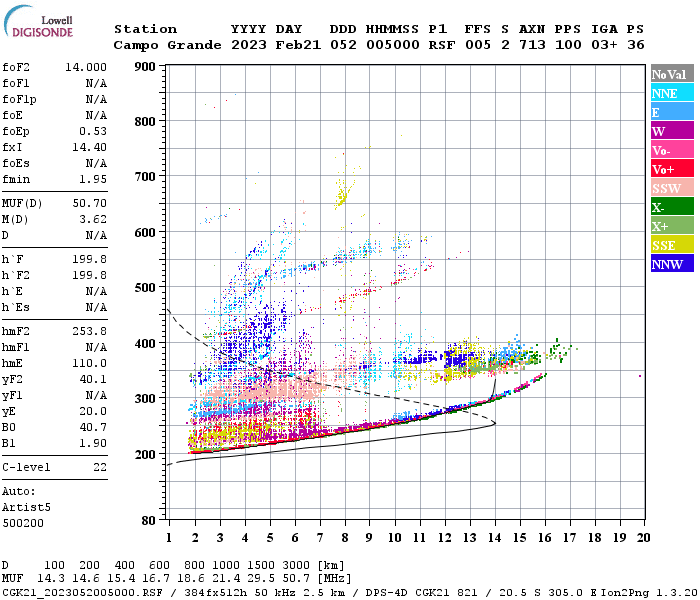Click the foF2 value 14.000
This screenshot has height=600, width=700.
[86, 67]
